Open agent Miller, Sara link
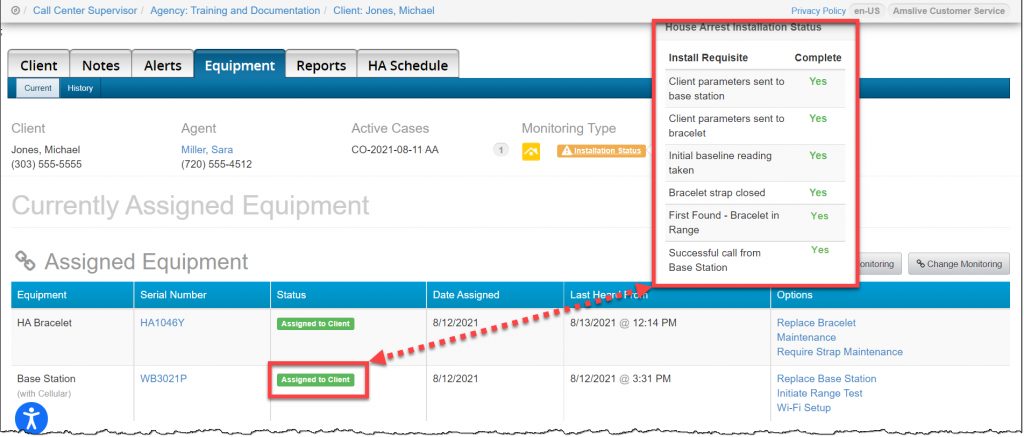The image size is (1024, 437). click(x=207, y=150)
